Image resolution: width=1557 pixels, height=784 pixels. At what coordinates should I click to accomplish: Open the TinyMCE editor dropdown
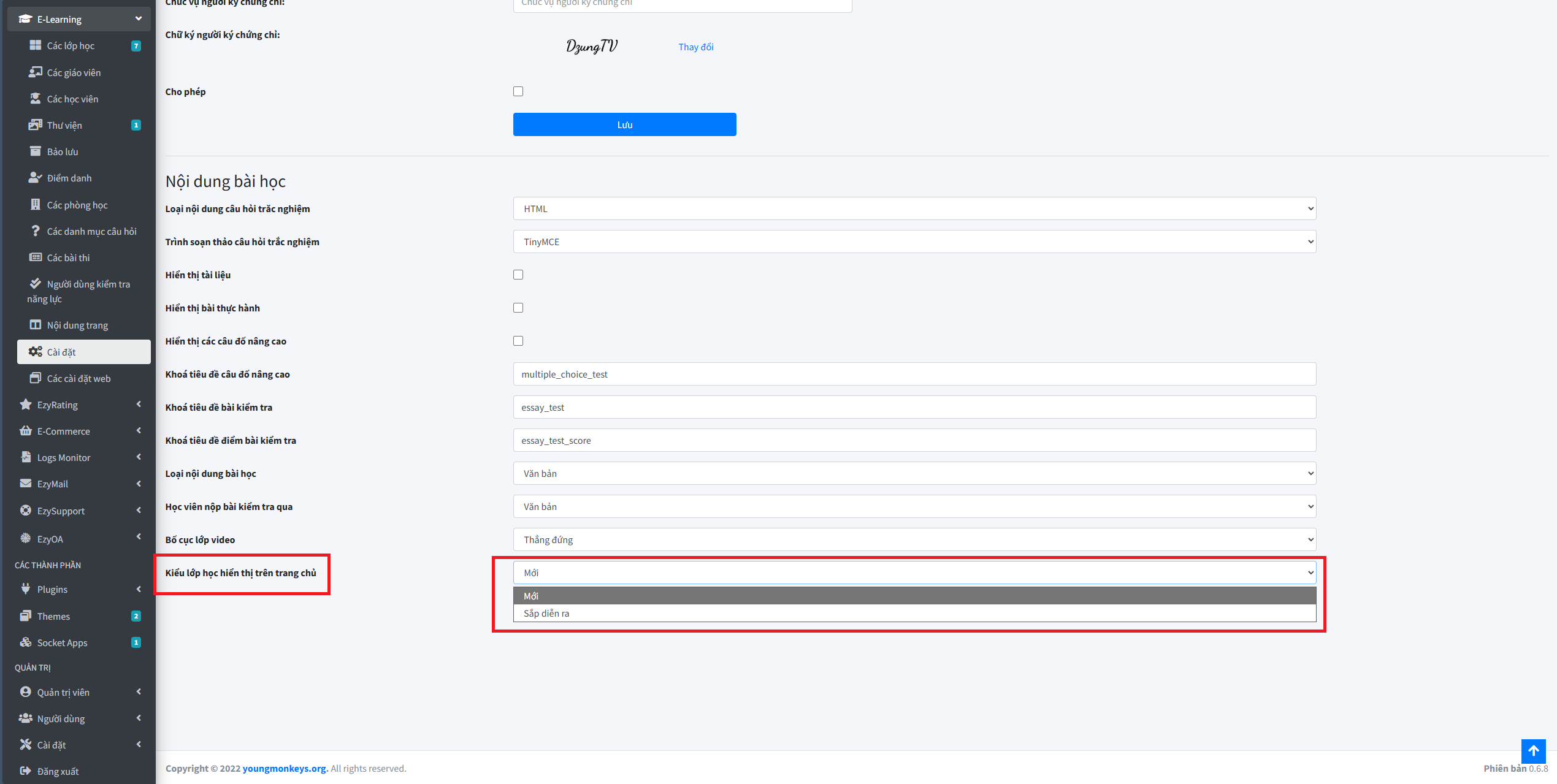[x=914, y=242]
